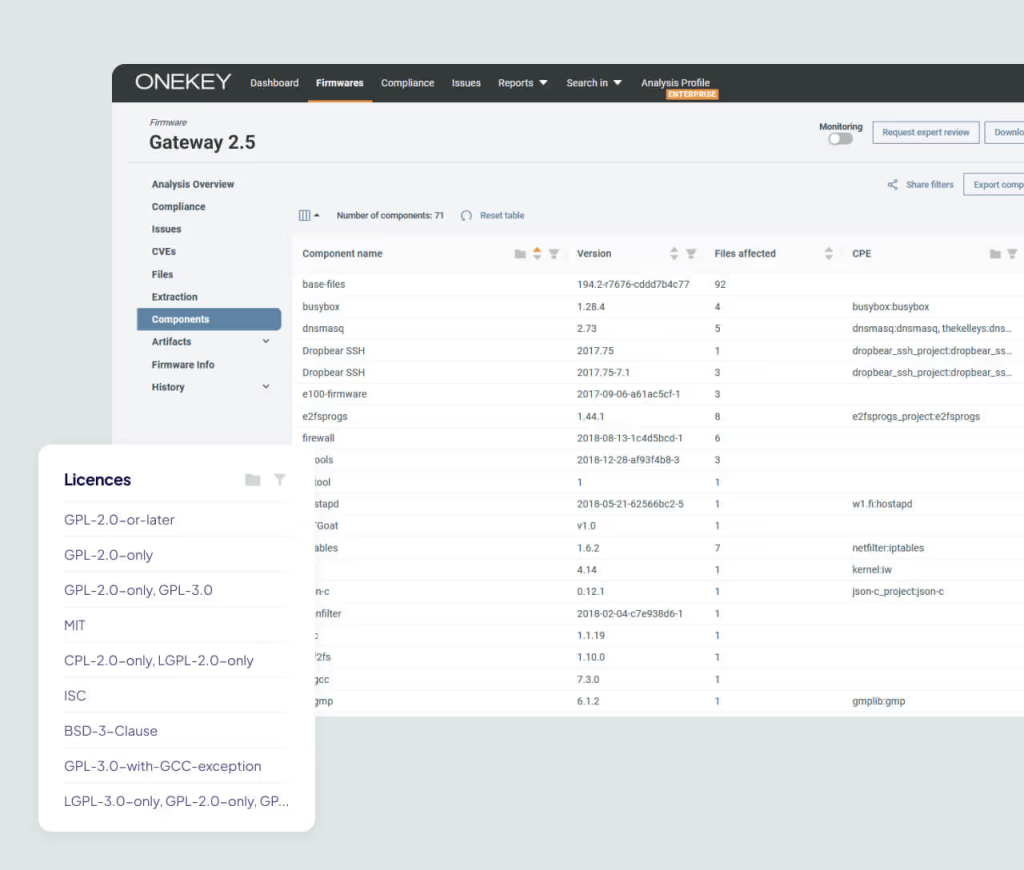Click the folder icon in Licences panel
The image size is (1024, 870).
[252, 480]
